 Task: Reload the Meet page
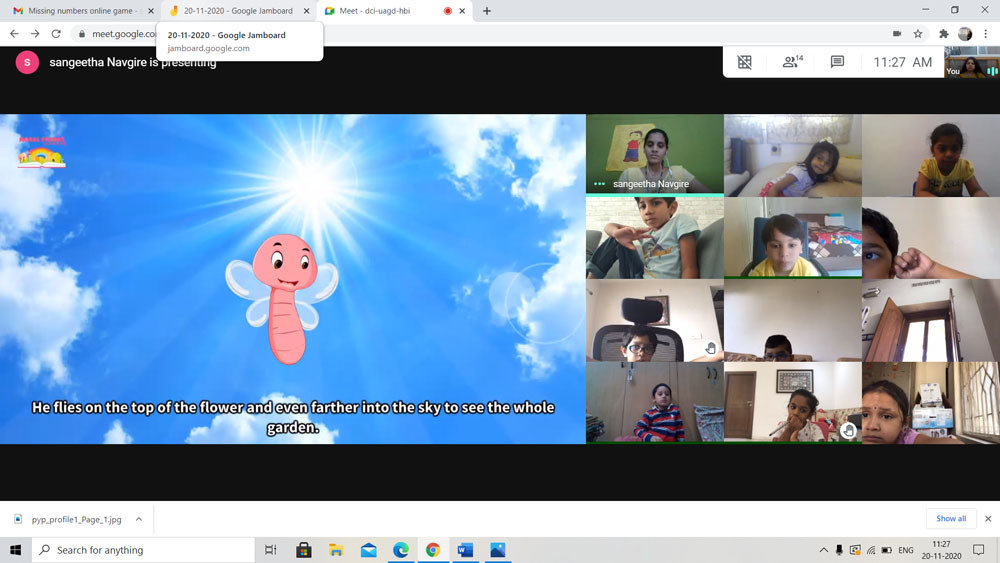56,34
